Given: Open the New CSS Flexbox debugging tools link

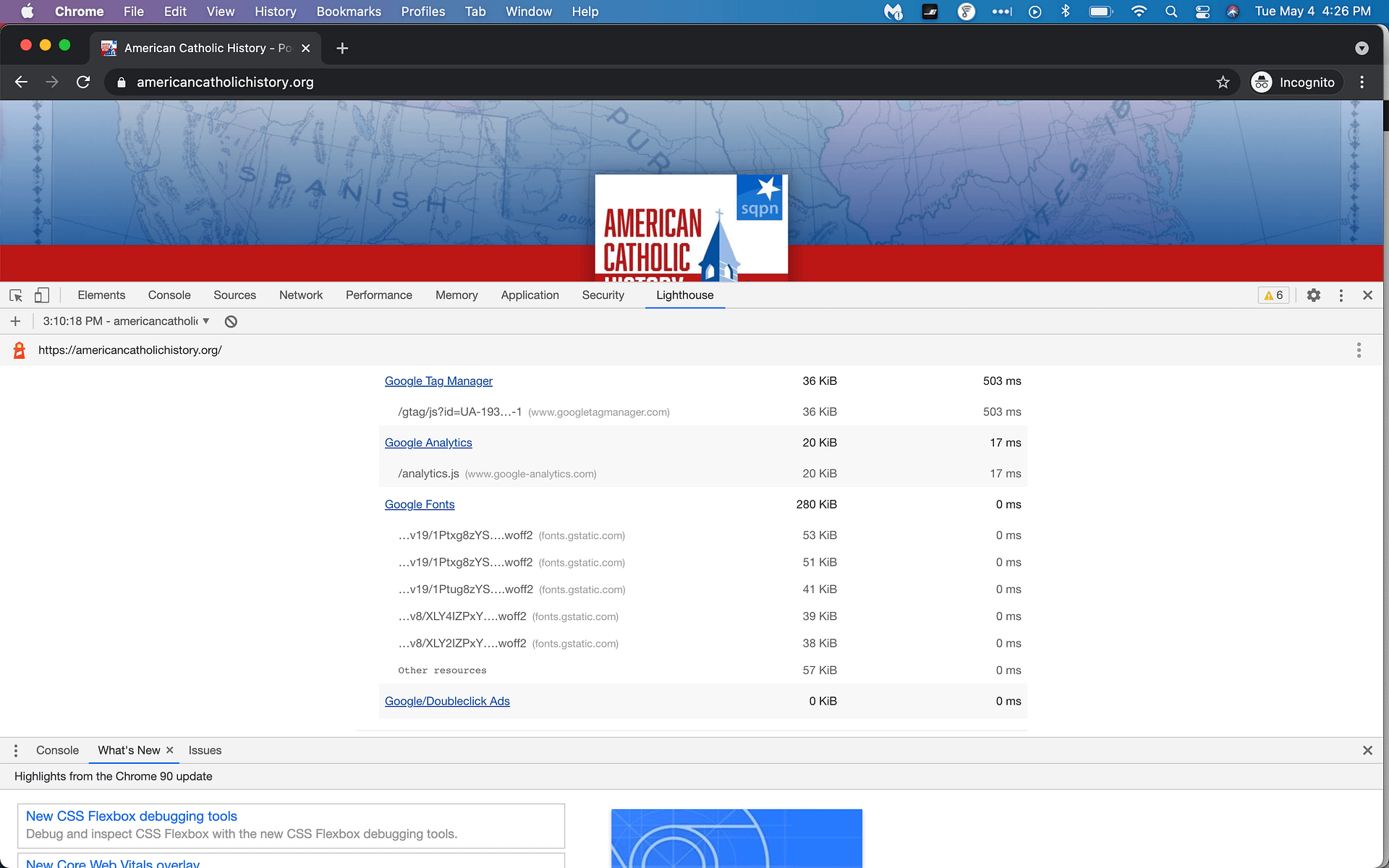Looking at the screenshot, I should click(132, 816).
